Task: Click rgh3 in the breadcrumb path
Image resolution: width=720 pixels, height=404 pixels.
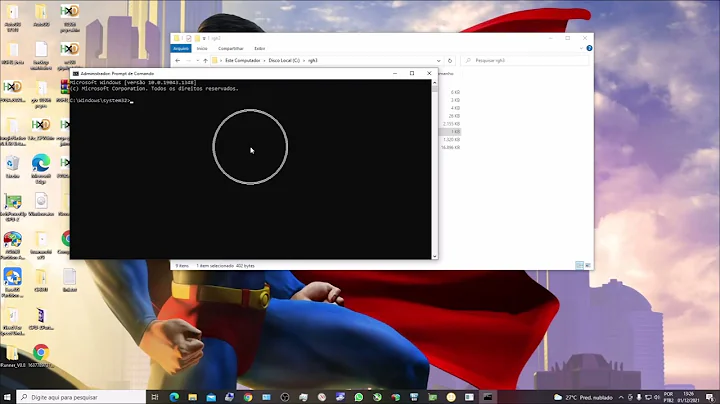Action: click(x=313, y=61)
